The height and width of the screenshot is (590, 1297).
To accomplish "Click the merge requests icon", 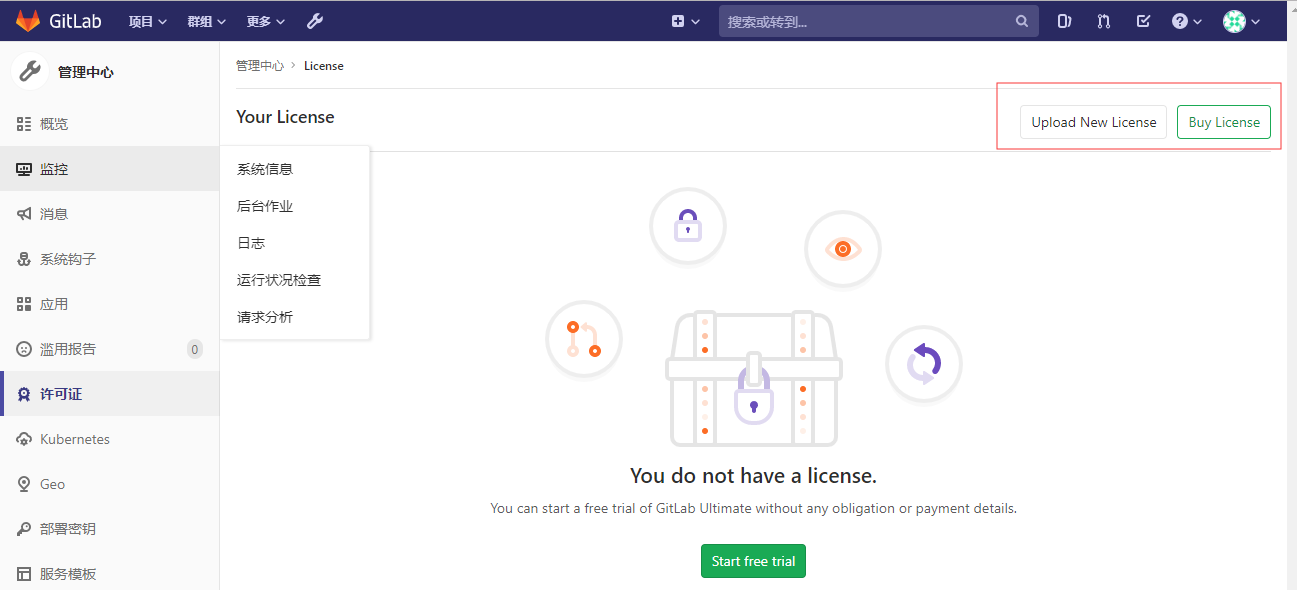I will 1103,20.
